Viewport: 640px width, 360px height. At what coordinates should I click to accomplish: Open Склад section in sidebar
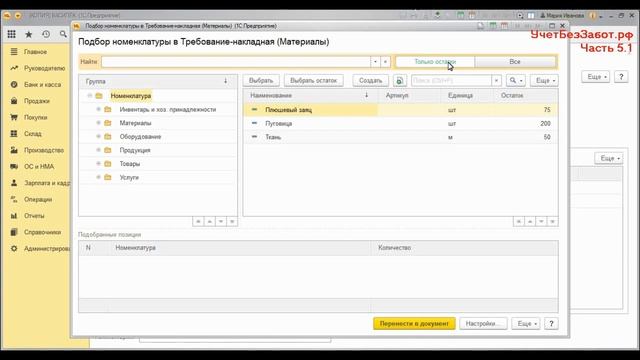[33, 133]
